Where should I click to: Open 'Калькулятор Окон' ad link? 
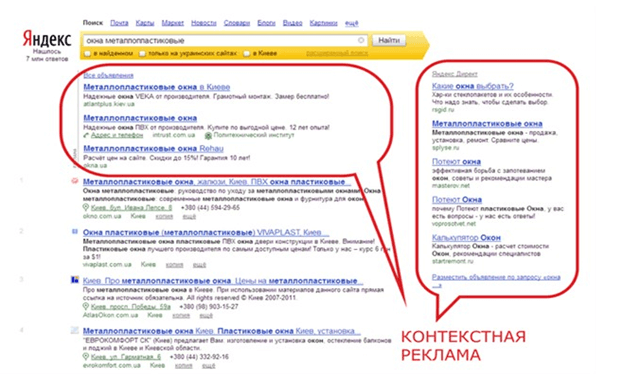point(466,237)
